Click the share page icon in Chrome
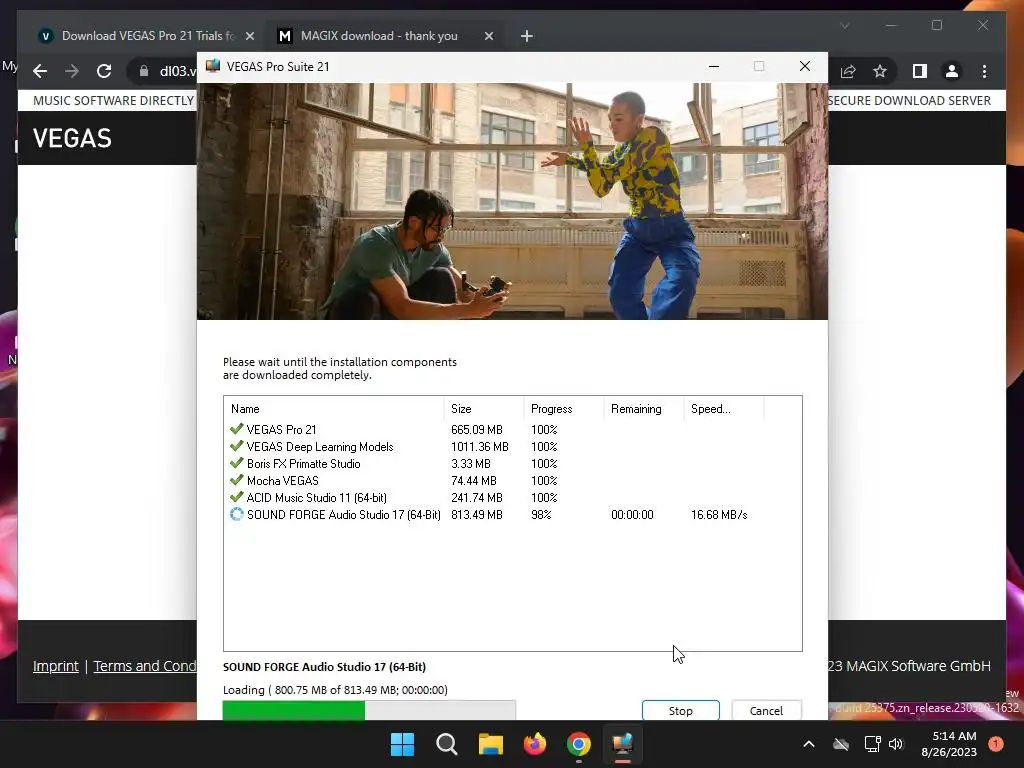1024x768 pixels. click(x=848, y=71)
